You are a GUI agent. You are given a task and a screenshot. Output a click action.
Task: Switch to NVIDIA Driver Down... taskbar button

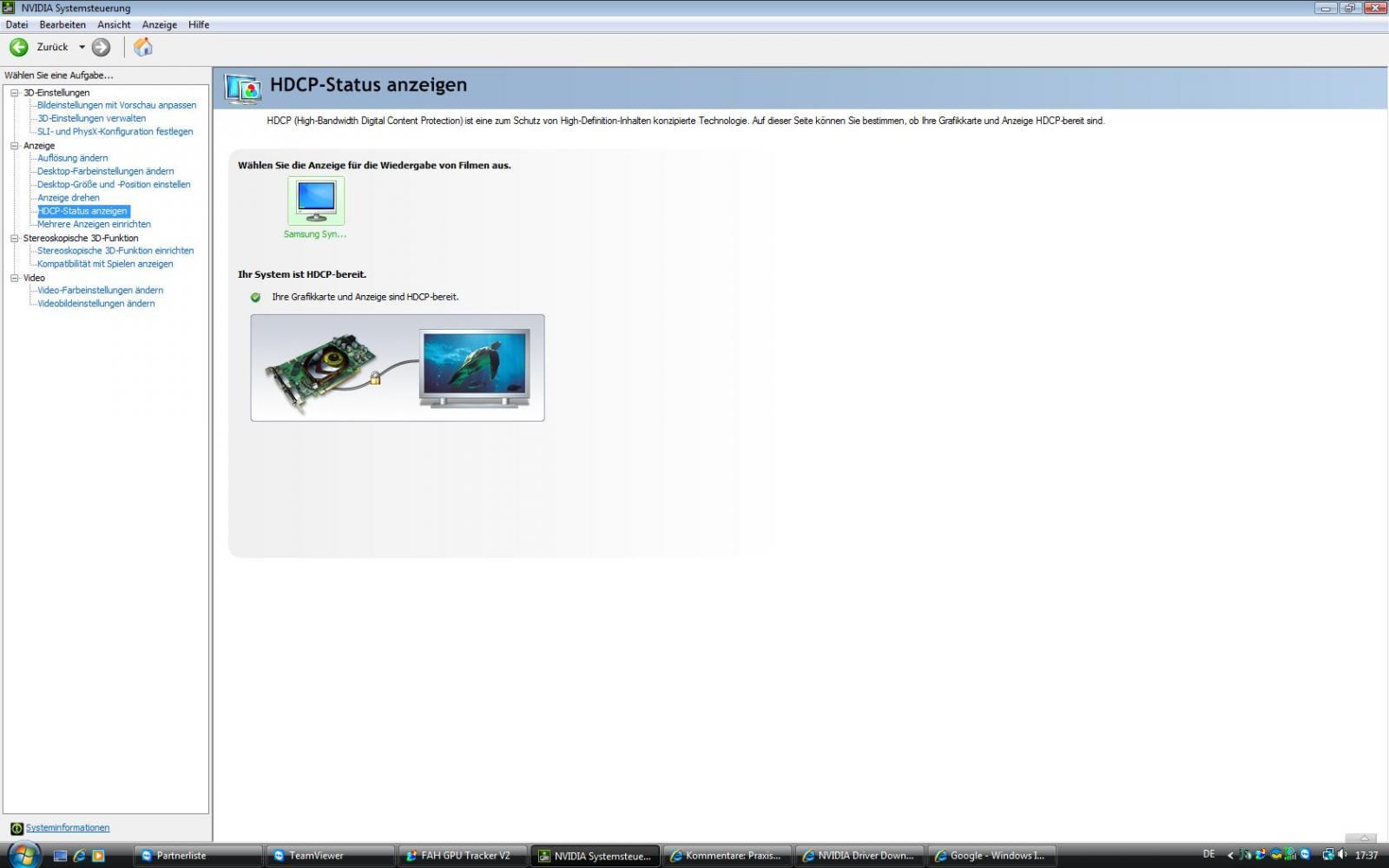pyautogui.click(x=859, y=856)
